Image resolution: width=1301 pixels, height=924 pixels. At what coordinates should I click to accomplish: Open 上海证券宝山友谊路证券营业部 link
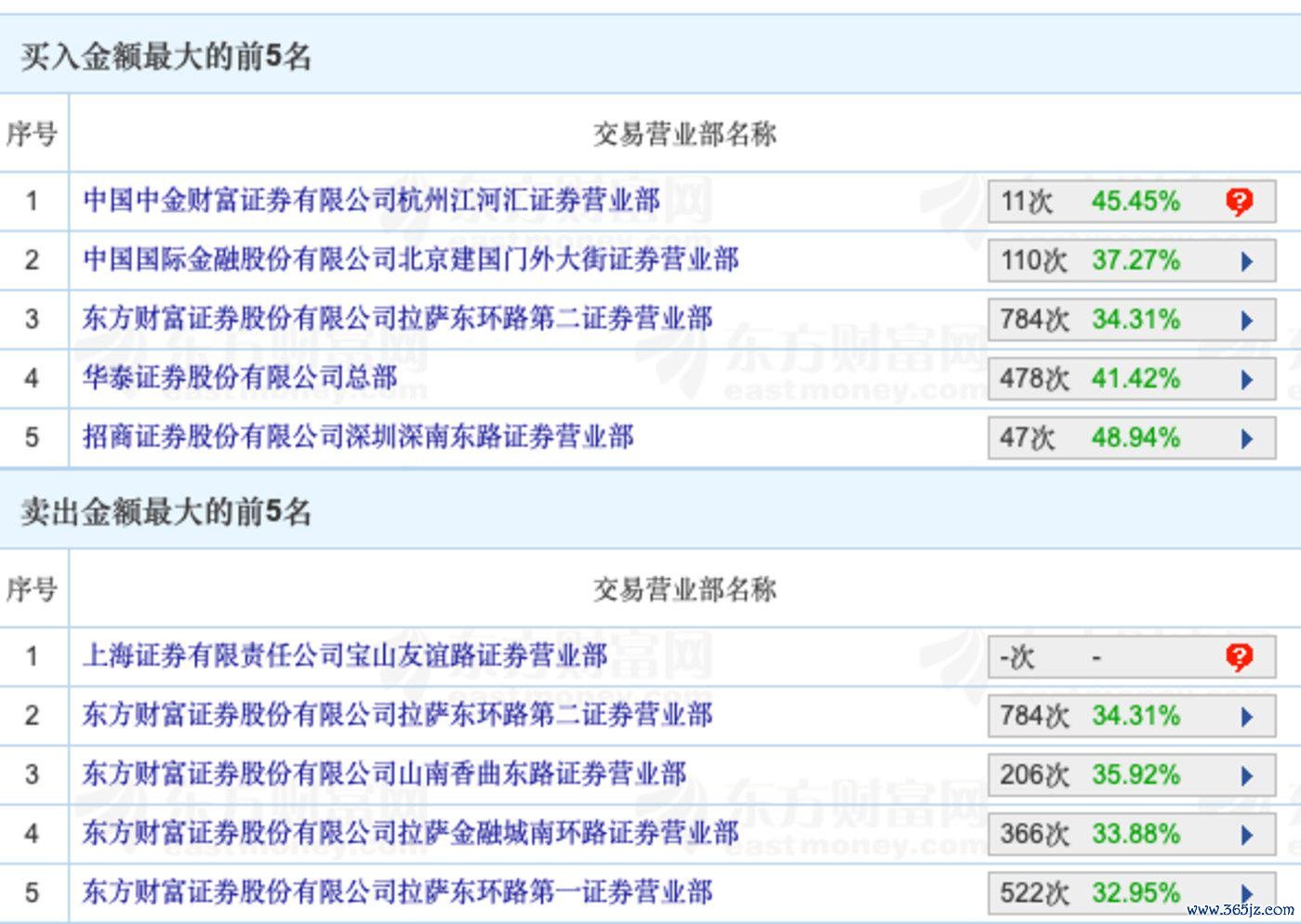tap(345, 656)
